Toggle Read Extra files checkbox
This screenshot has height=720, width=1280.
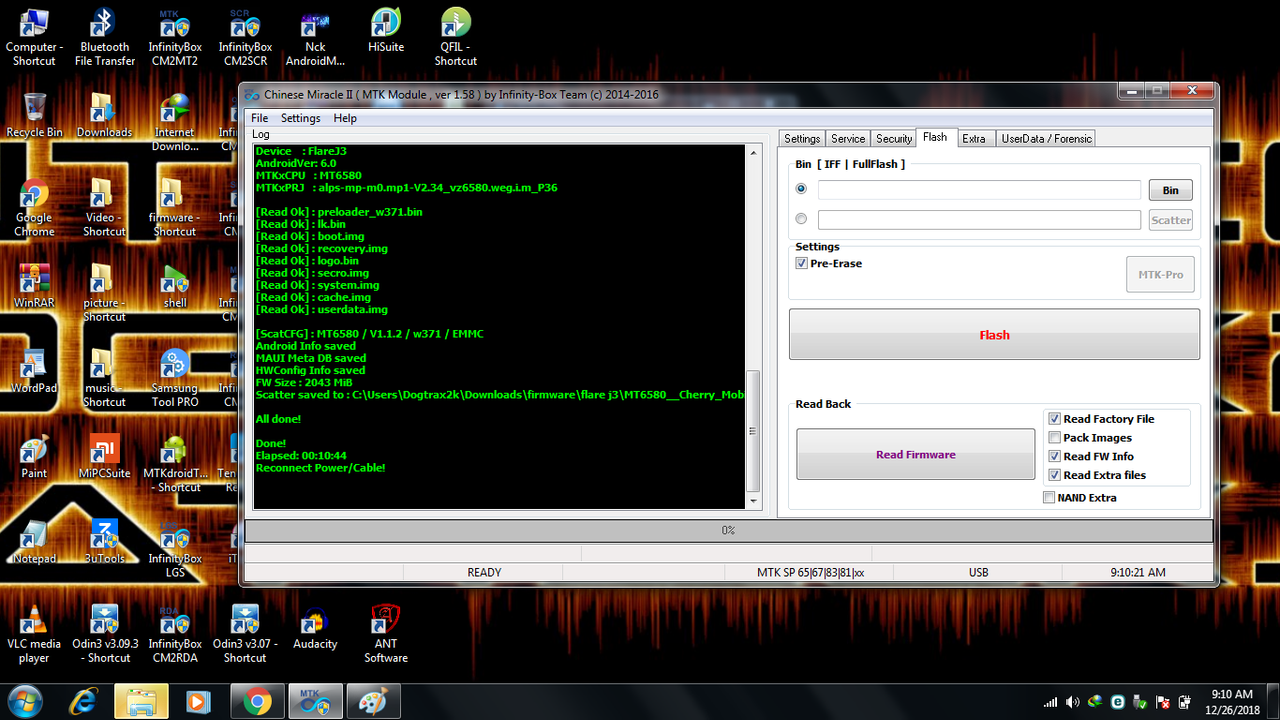pyautogui.click(x=1054, y=475)
